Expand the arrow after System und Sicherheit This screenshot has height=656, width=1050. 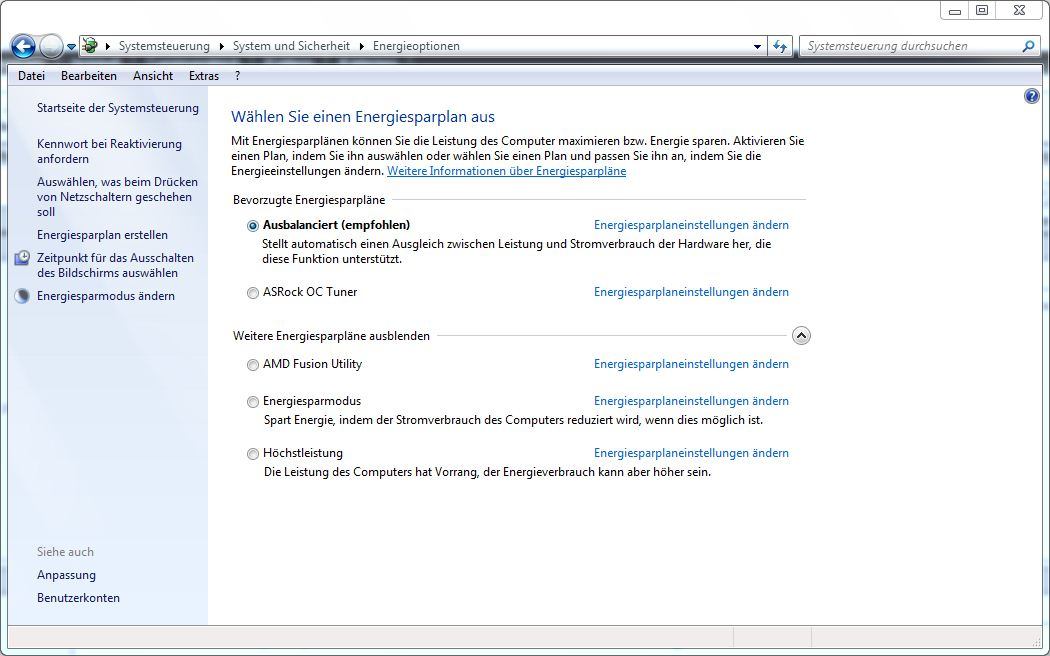pyautogui.click(x=362, y=46)
